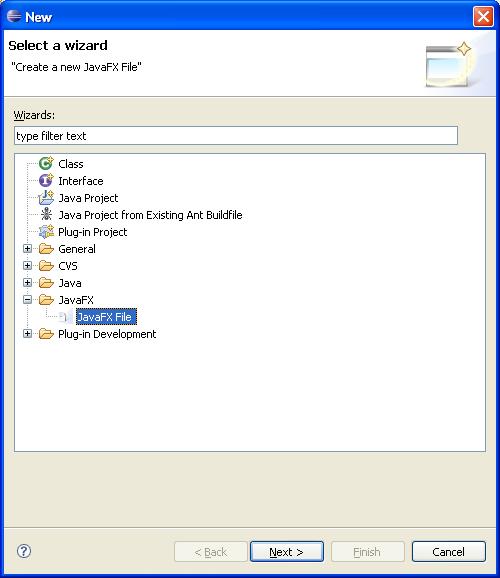The width and height of the screenshot is (500, 578).
Task: Click the General folder icon
Action: pos(46,249)
